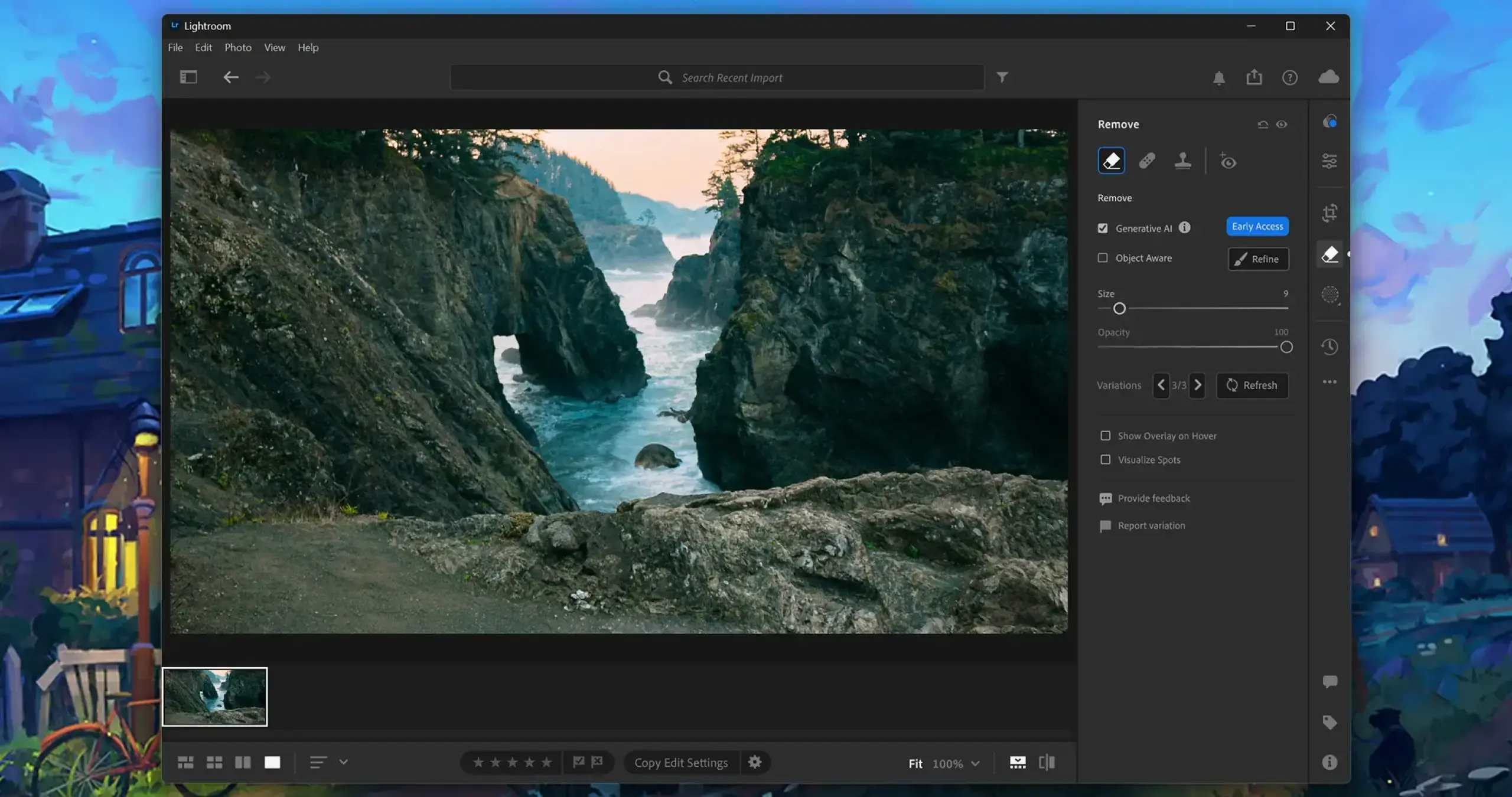Select the Clone stamp tool

pos(1182,161)
